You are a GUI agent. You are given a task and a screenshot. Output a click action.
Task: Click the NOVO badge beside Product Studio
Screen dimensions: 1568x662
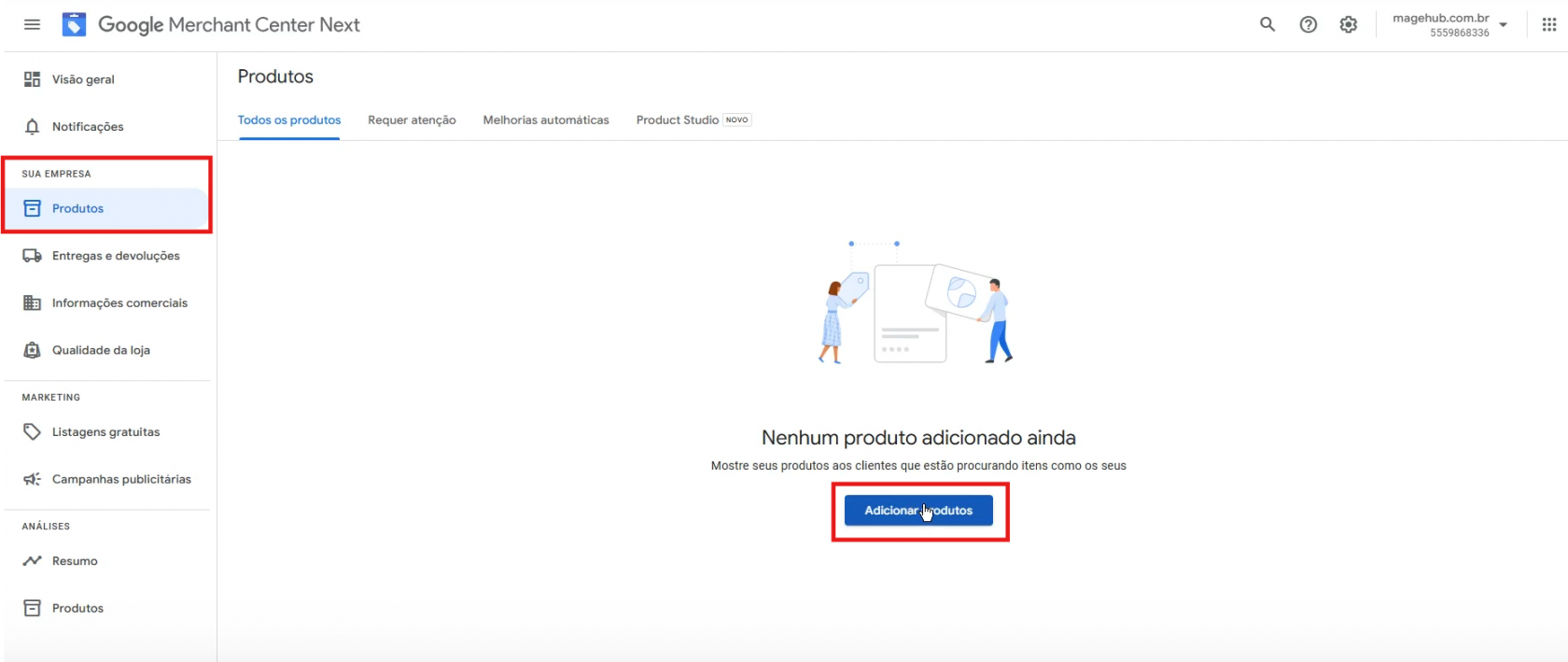tap(737, 120)
